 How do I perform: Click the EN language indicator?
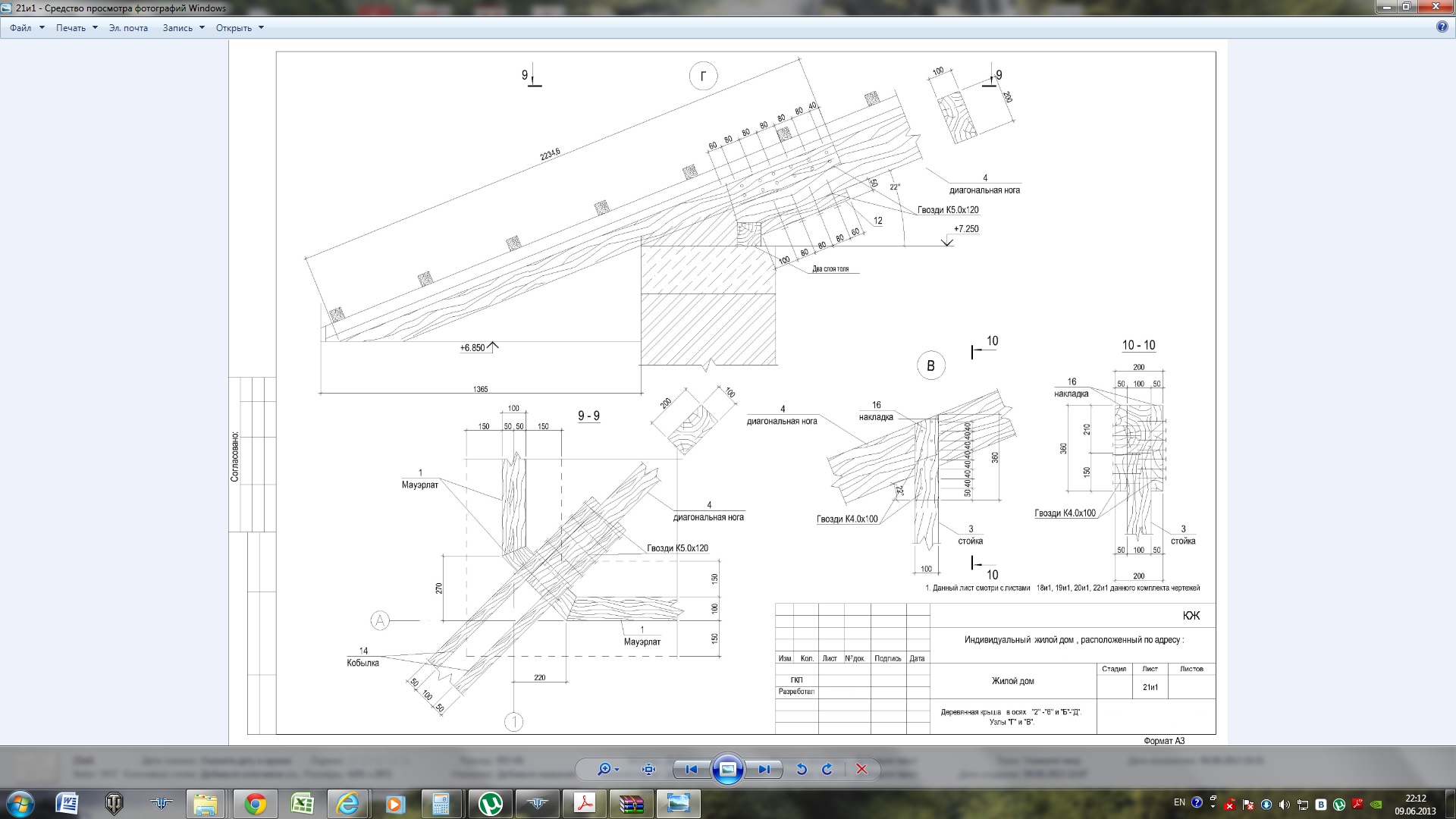(1179, 802)
